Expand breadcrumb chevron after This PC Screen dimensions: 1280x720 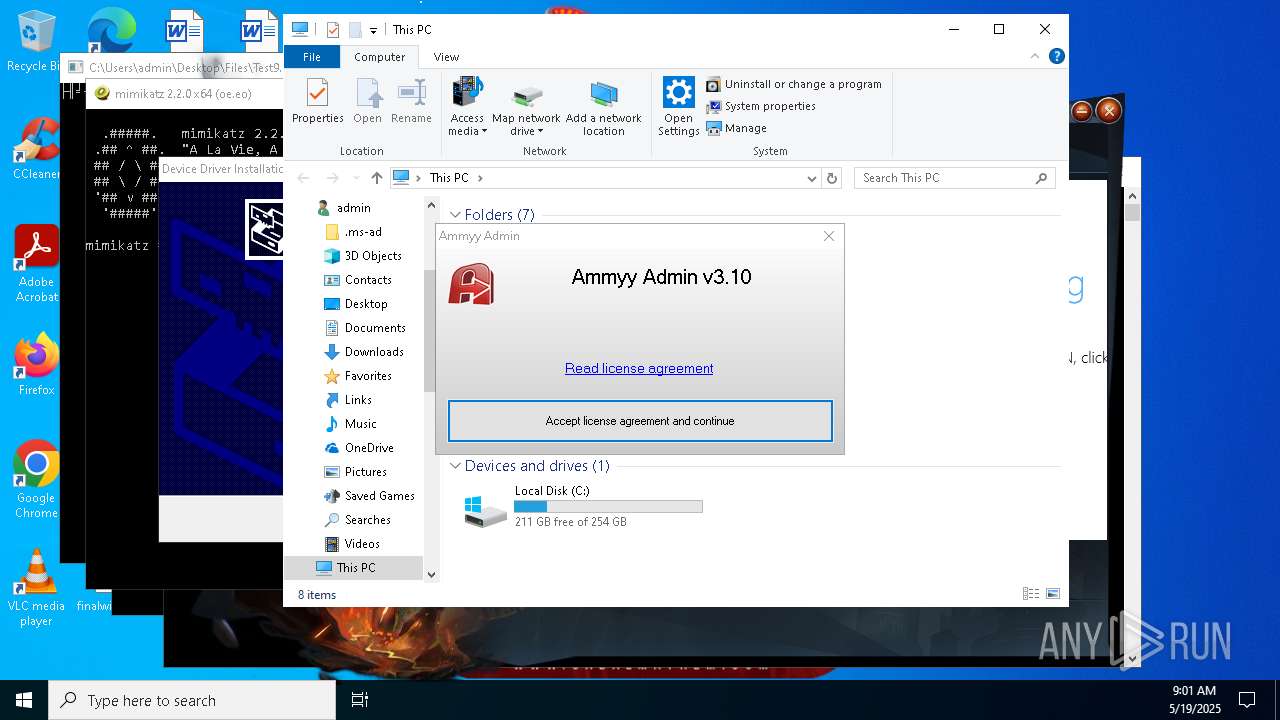point(480,178)
